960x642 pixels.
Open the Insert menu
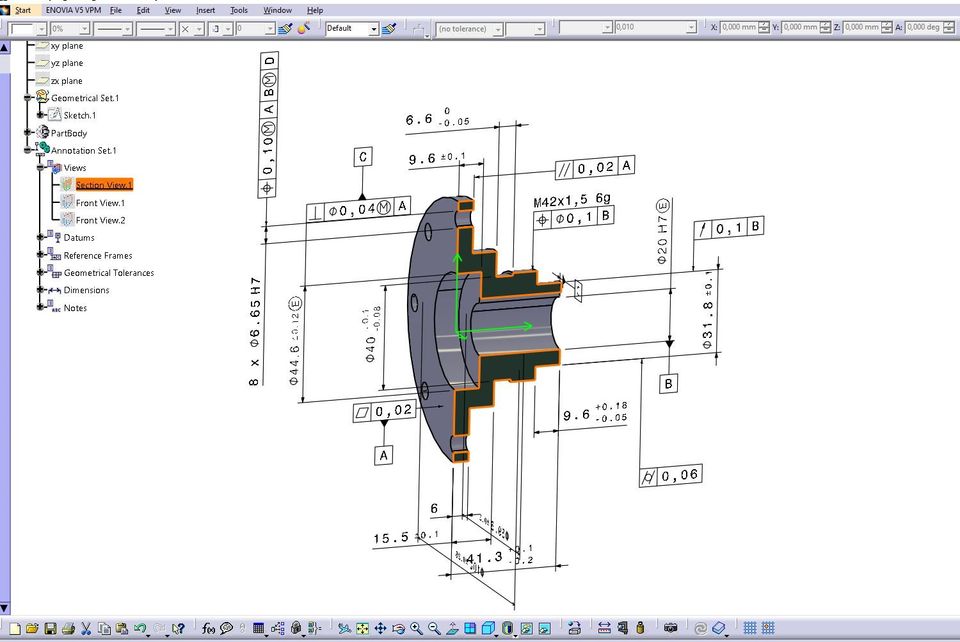(x=205, y=9)
